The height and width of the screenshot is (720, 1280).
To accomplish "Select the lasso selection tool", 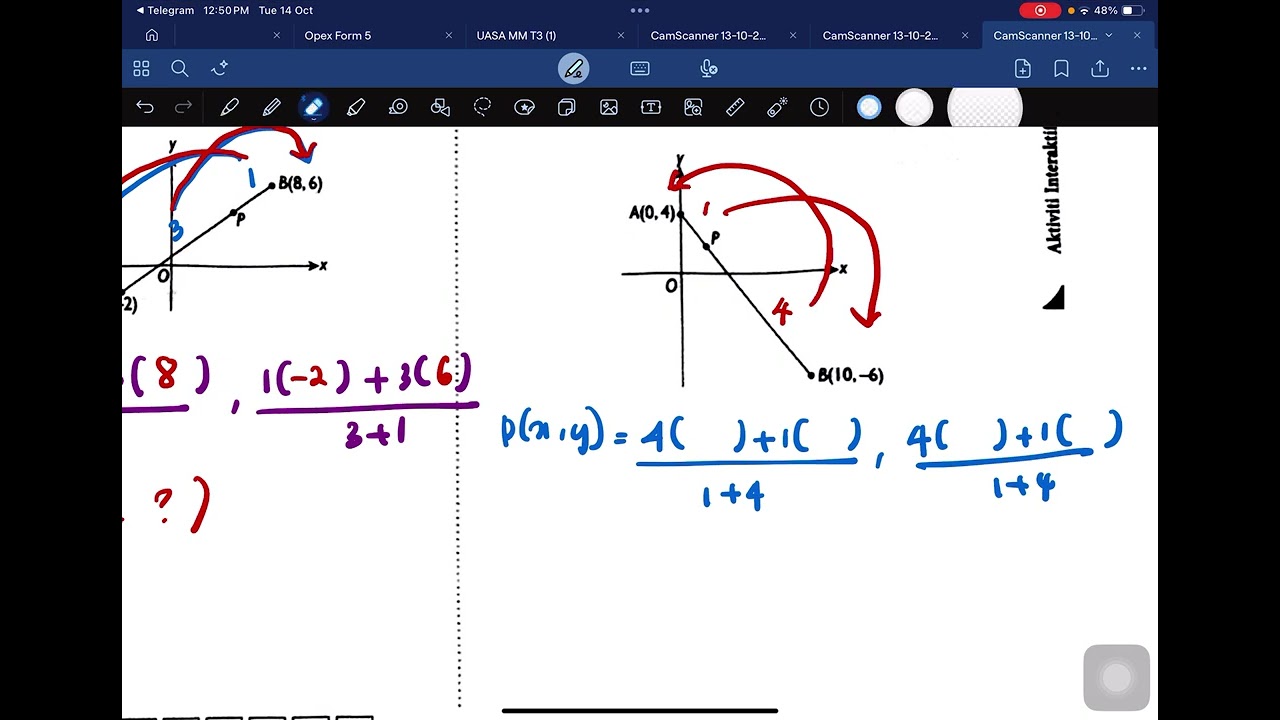I will [482, 107].
